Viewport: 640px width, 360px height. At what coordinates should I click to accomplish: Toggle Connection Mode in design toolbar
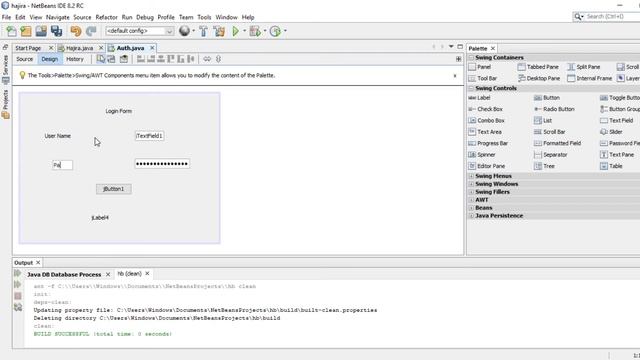[111, 59]
